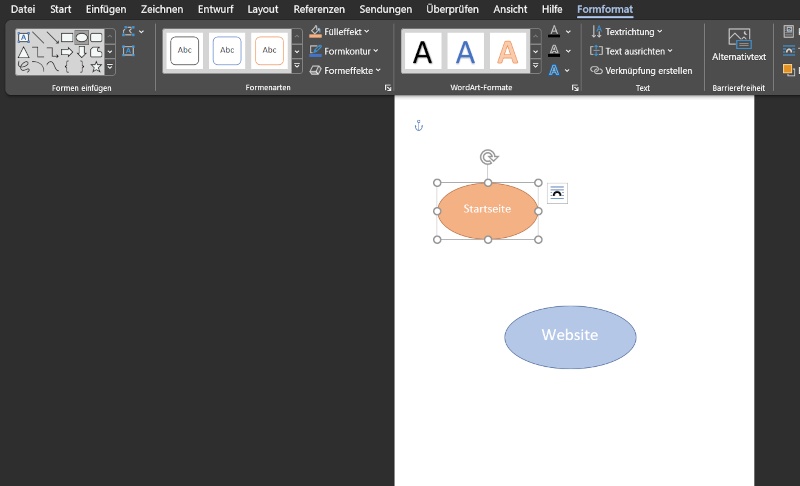Viewport: 800px width, 486px height.
Task: Pick the rounded rectangle shape
Action: [96, 37]
